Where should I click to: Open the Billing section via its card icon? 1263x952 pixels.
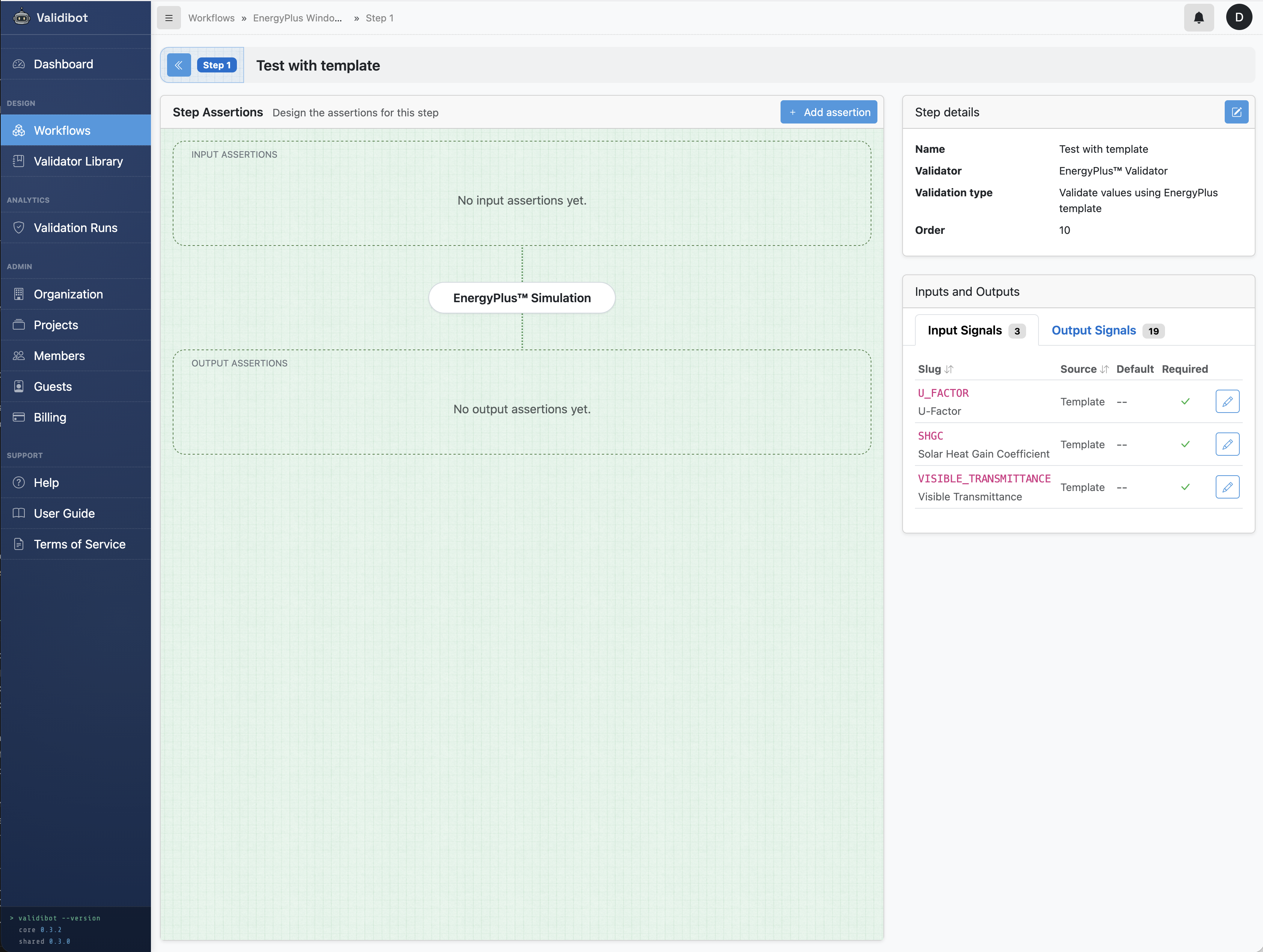pos(18,417)
